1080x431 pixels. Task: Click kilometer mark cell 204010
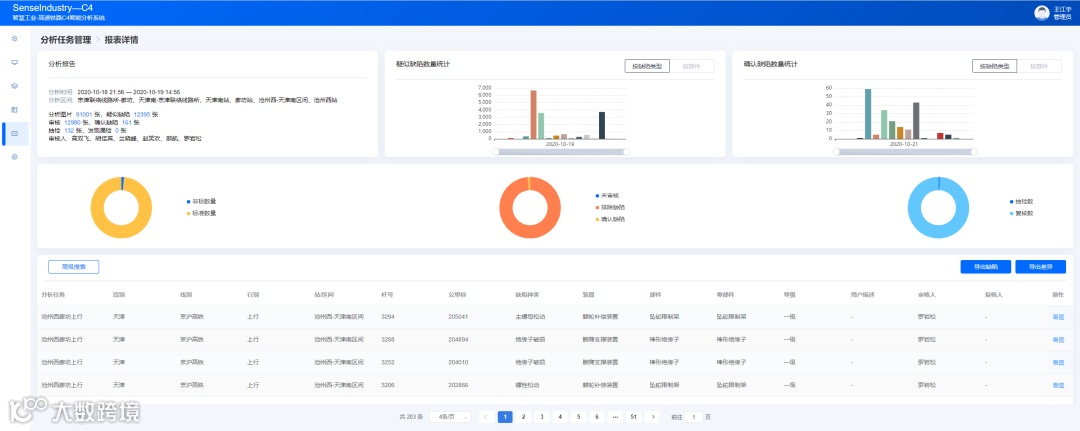click(458, 362)
